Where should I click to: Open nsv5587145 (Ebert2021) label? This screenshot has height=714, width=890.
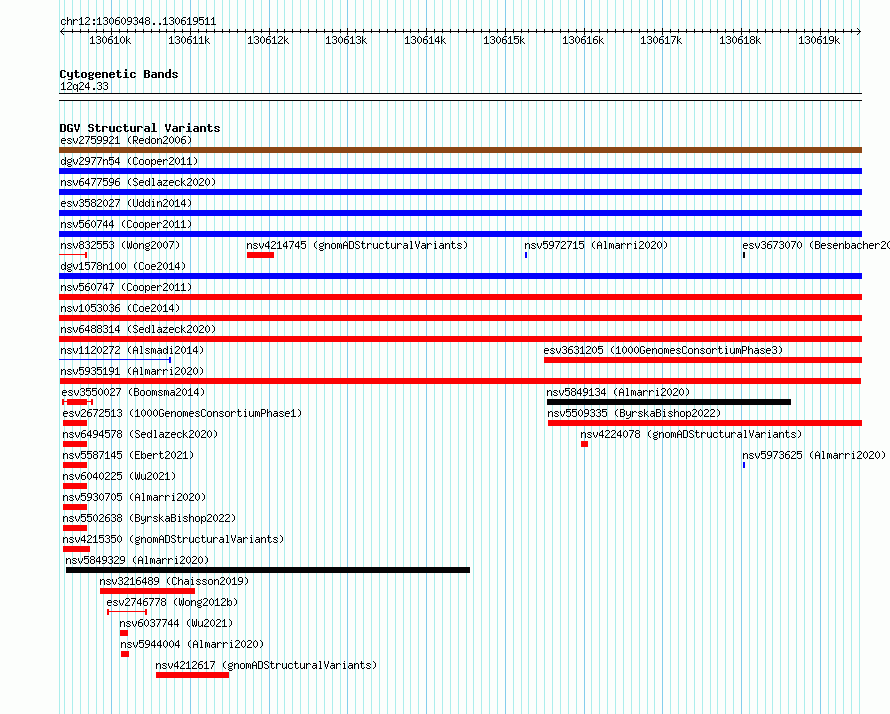(128, 455)
